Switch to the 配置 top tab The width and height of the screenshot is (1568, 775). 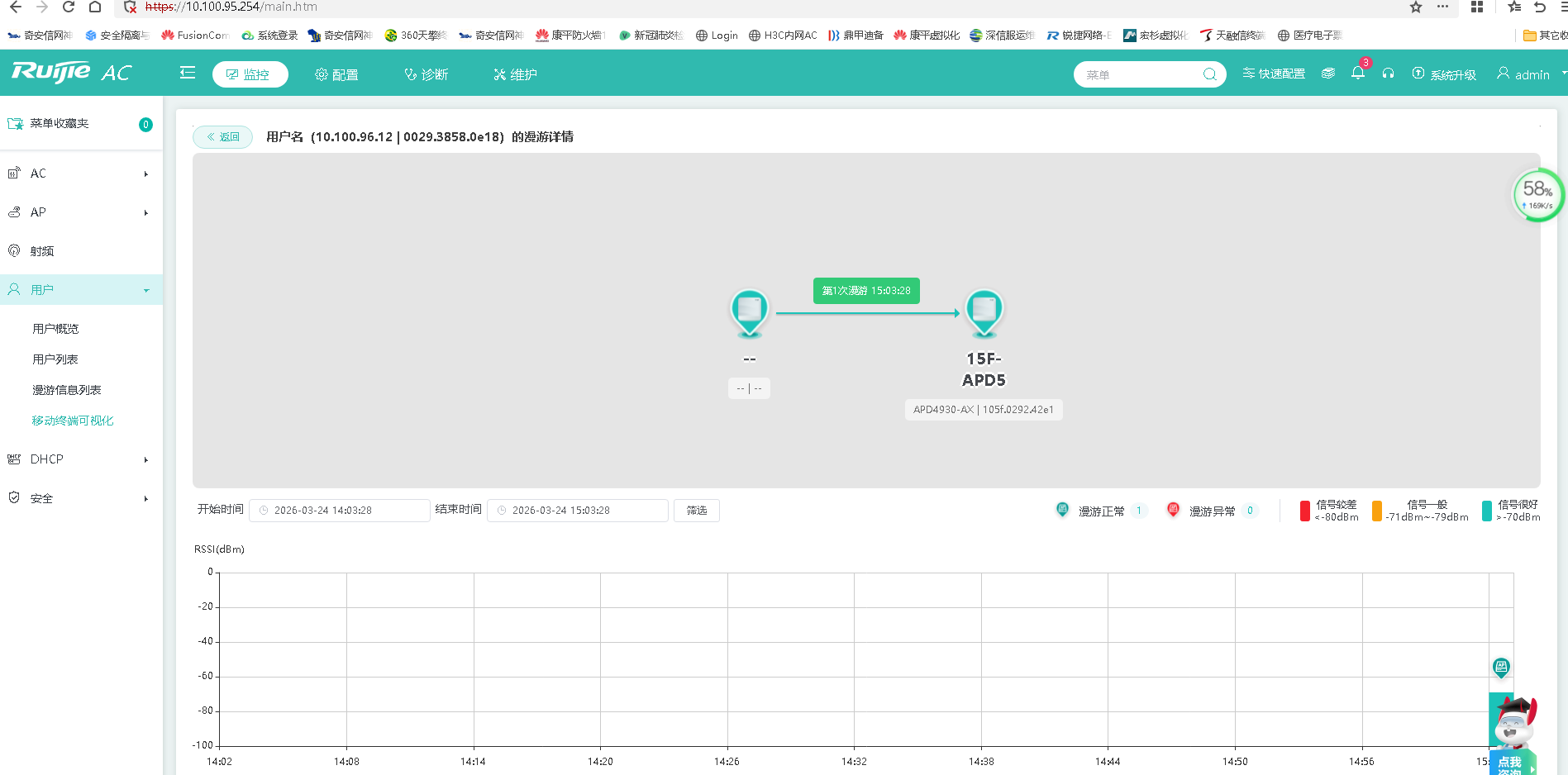click(x=336, y=74)
